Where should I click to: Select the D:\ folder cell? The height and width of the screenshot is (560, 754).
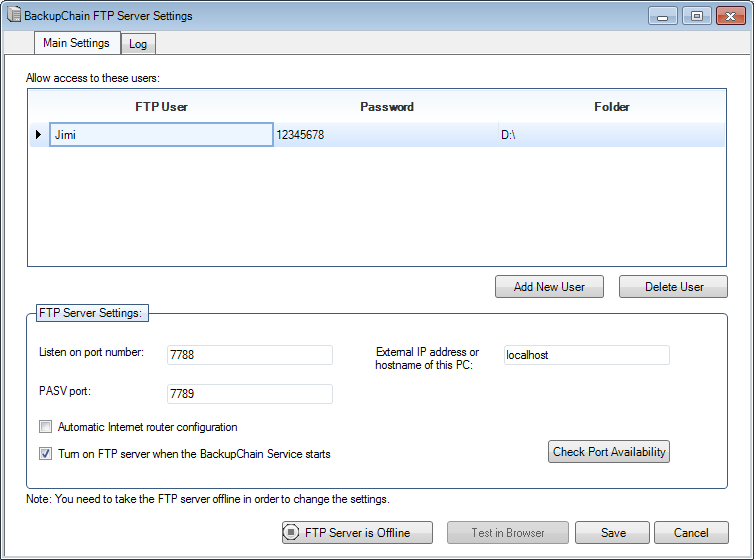click(612, 135)
